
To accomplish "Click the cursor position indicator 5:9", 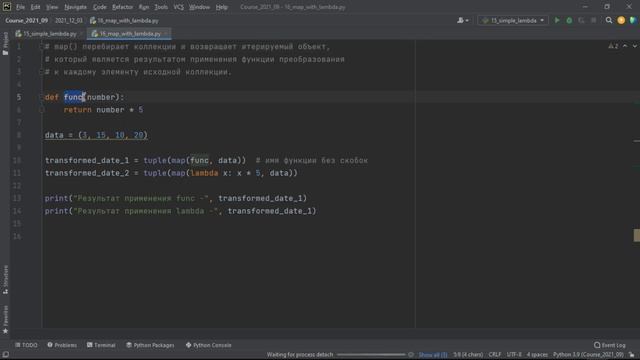I will [x=468, y=355].
